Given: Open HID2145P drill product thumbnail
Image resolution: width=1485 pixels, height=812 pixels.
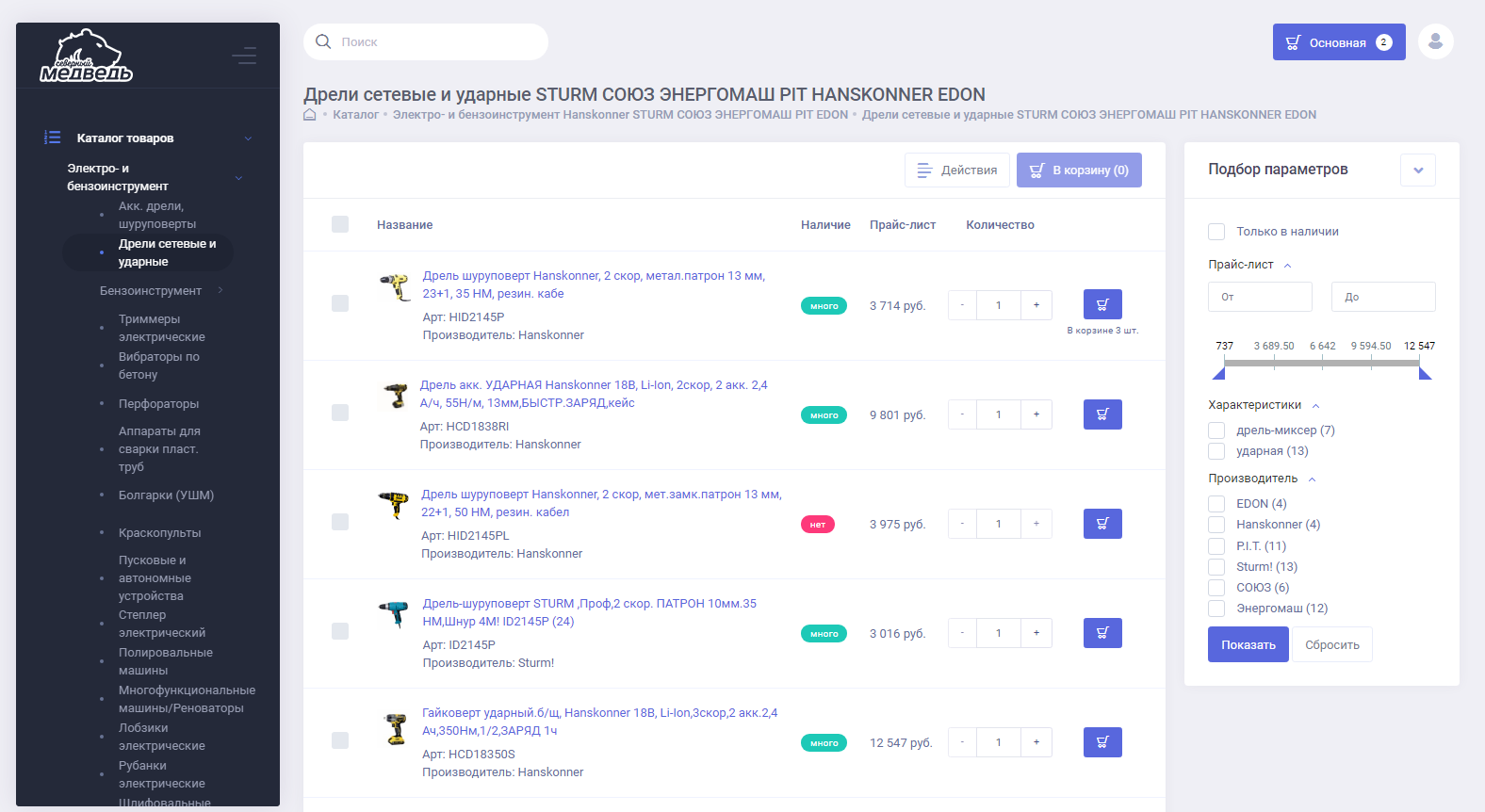Looking at the screenshot, I should coord(394,286).
